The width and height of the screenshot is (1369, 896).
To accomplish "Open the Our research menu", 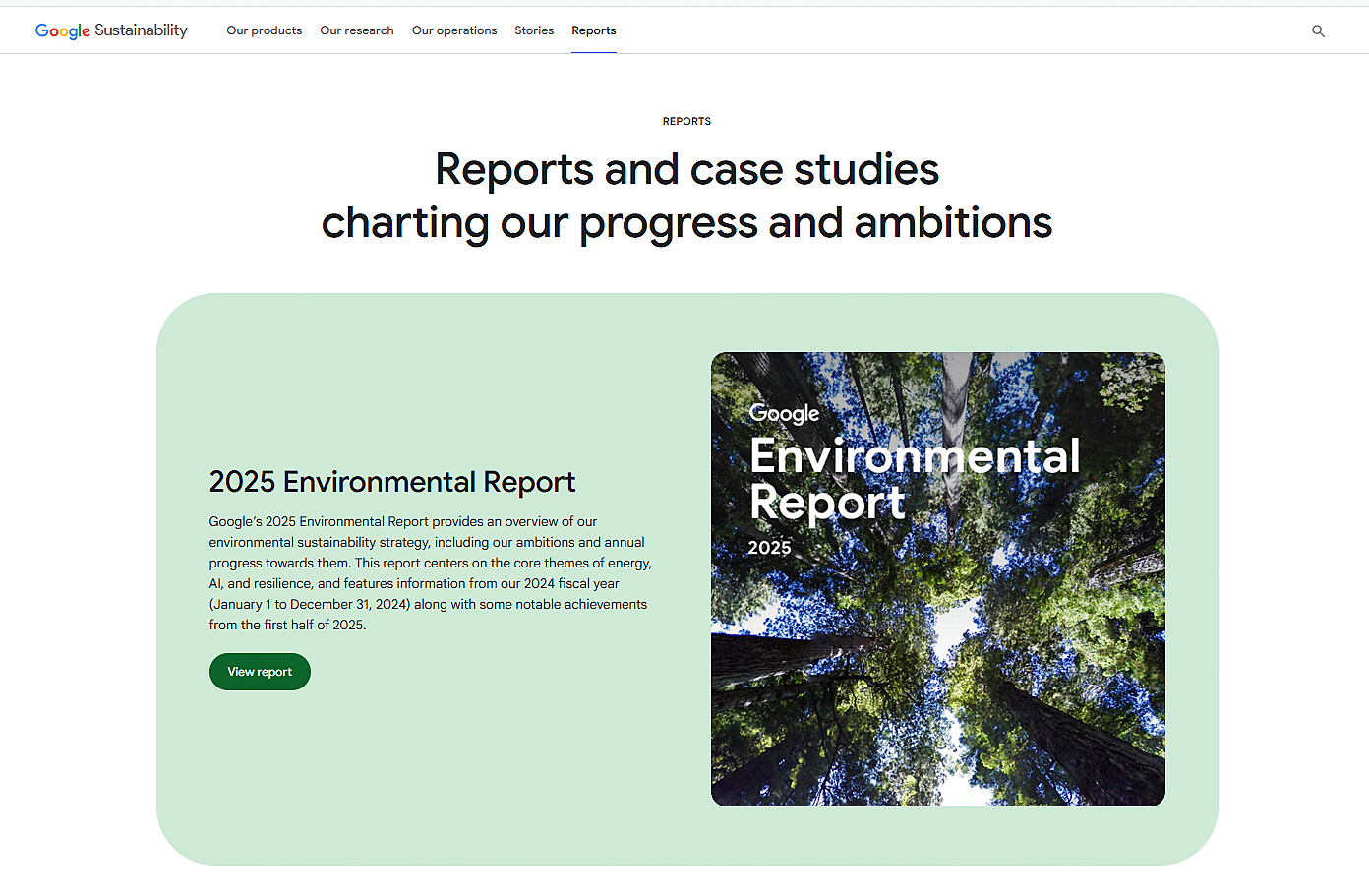I will point(357,30).
